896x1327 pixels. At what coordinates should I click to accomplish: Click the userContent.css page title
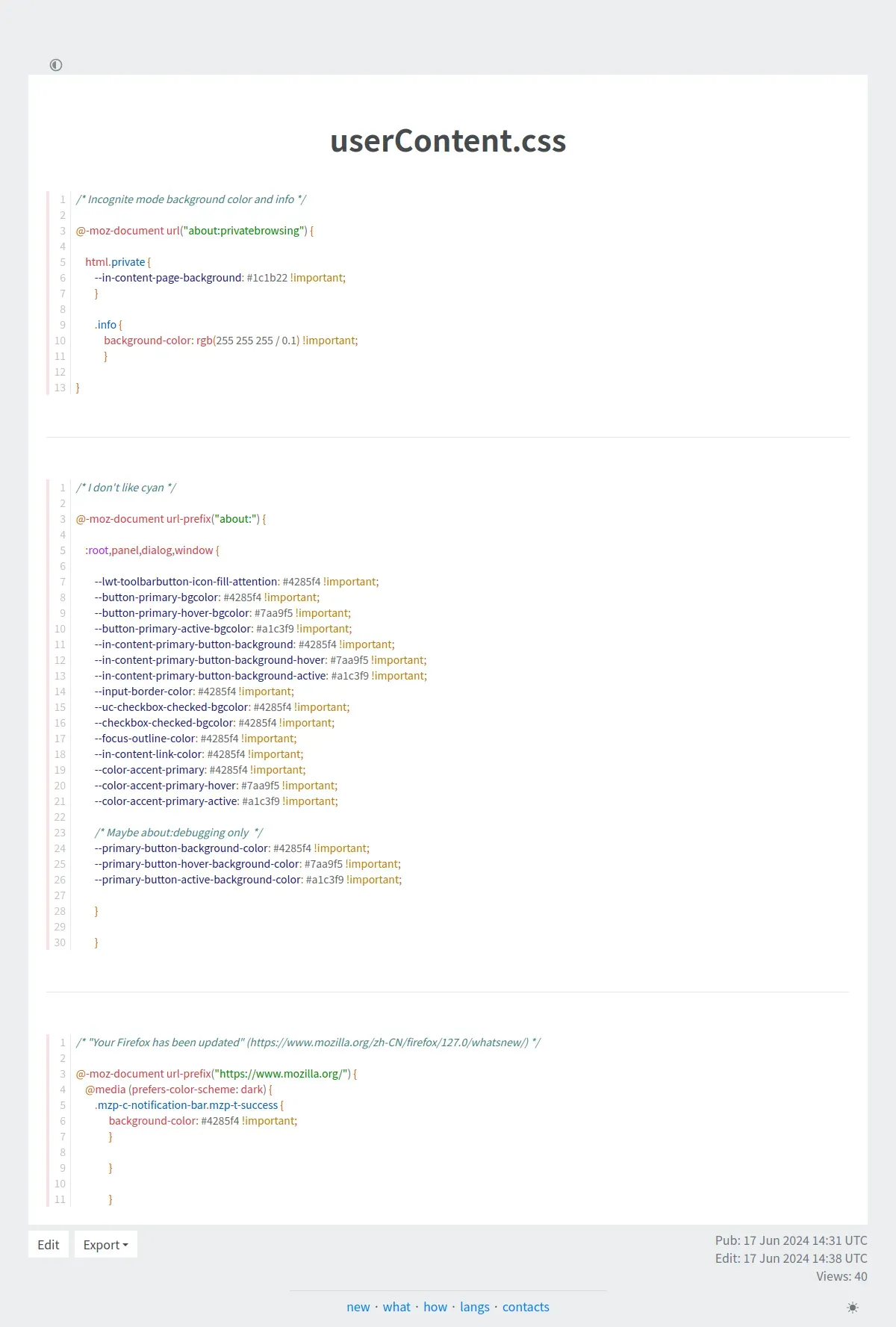pyautogui.click(x=448, y=140)
